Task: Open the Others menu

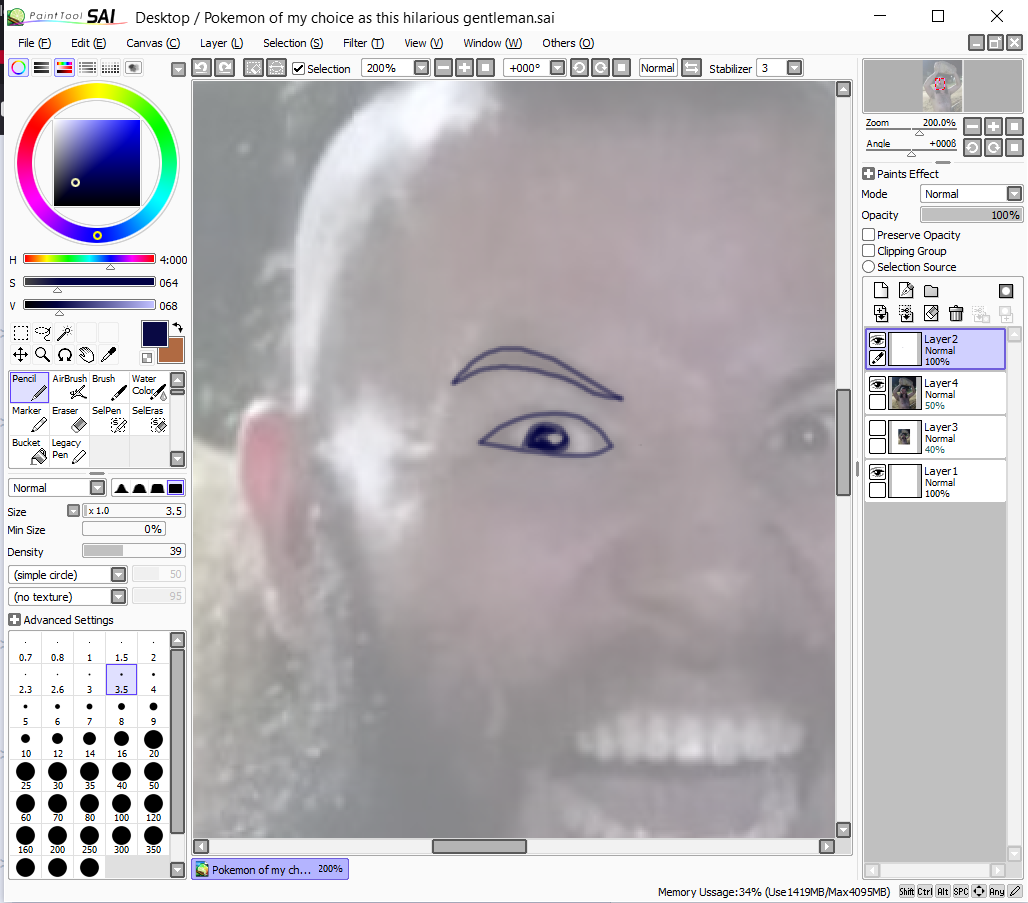Action: coord(568,43)
